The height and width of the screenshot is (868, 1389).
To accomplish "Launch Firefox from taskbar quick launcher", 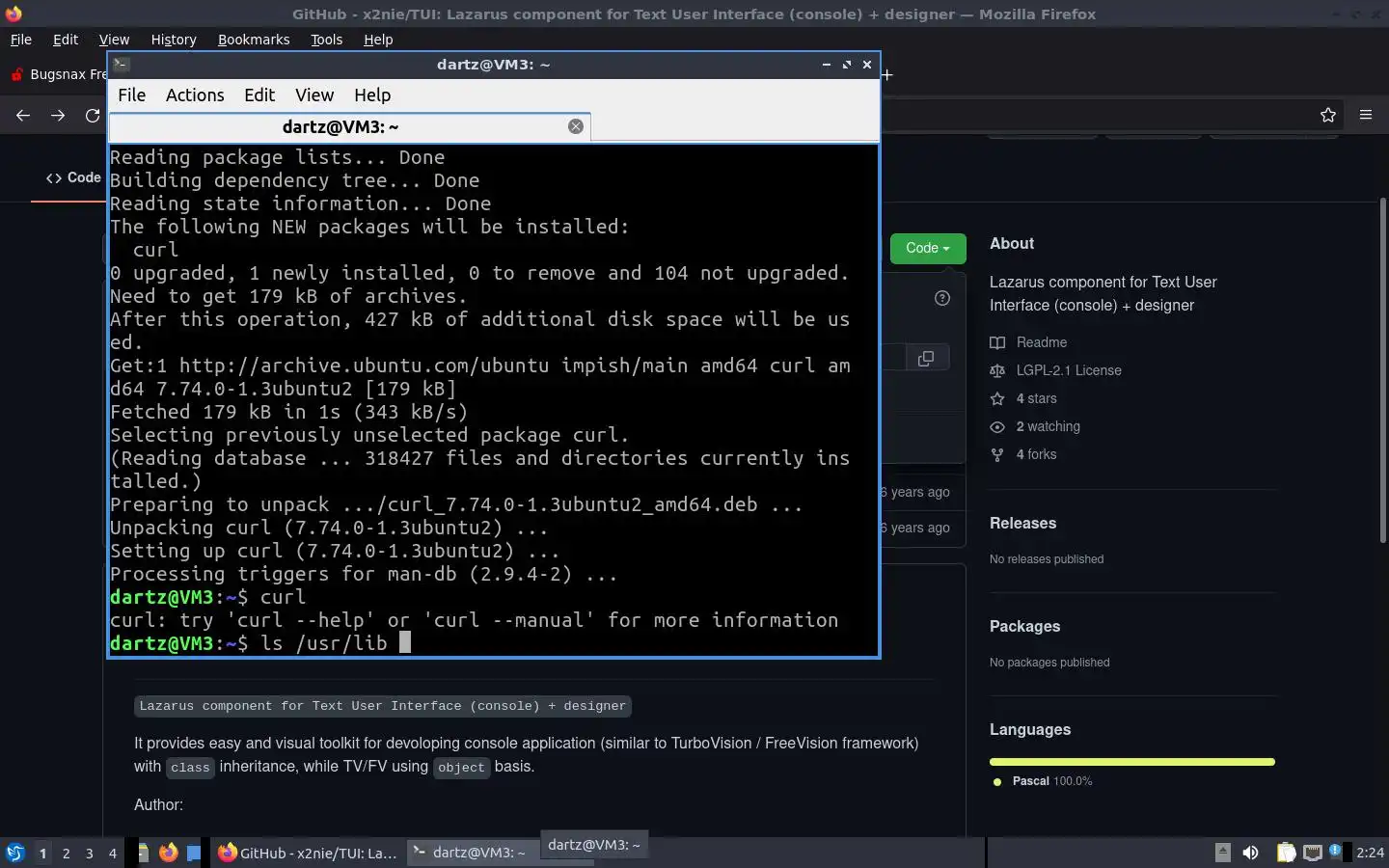I will point(169,853).
